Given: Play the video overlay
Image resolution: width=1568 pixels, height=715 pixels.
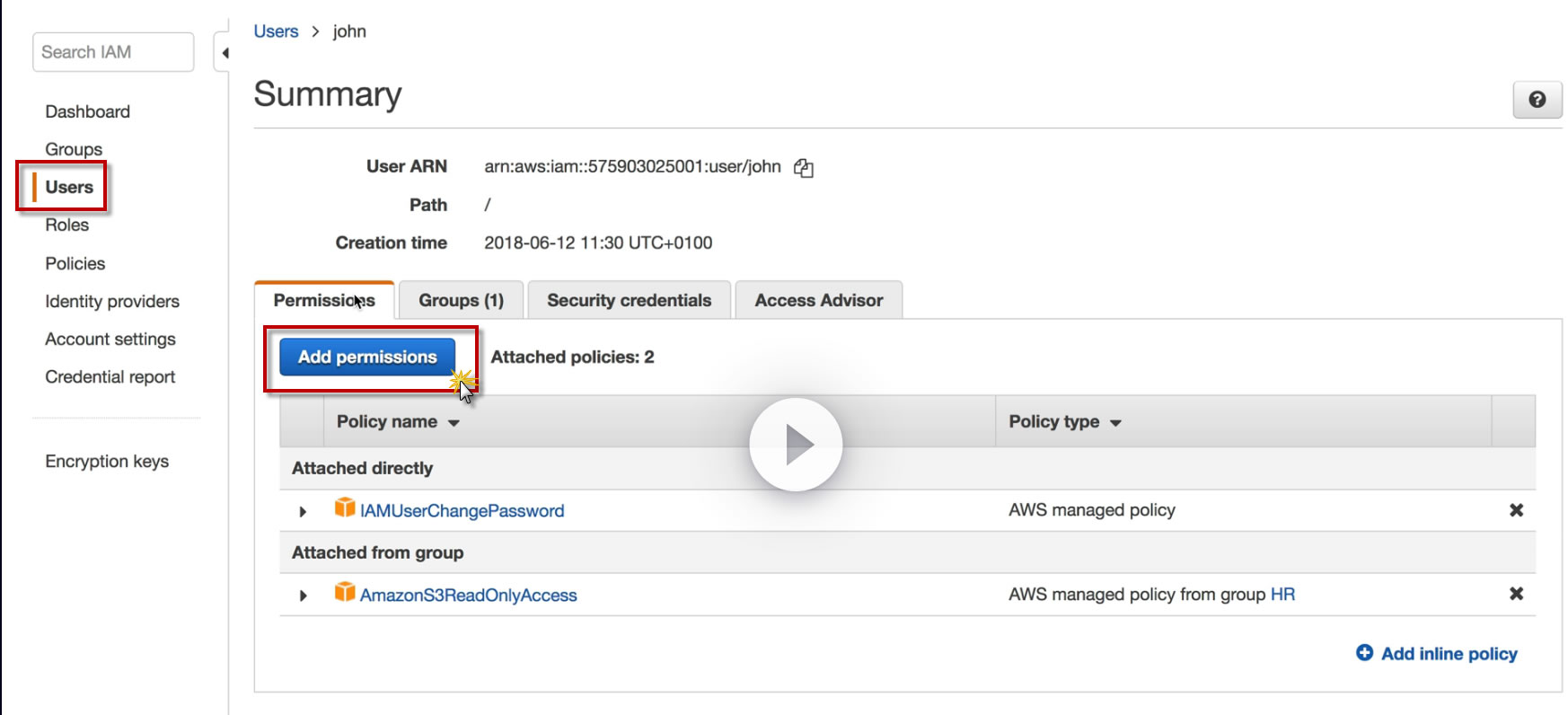Looking at the screenshot, I should tap(796, 445).
